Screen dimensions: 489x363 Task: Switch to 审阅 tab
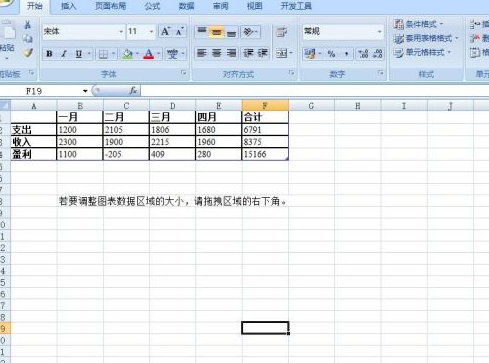click(x=220, y=6)
